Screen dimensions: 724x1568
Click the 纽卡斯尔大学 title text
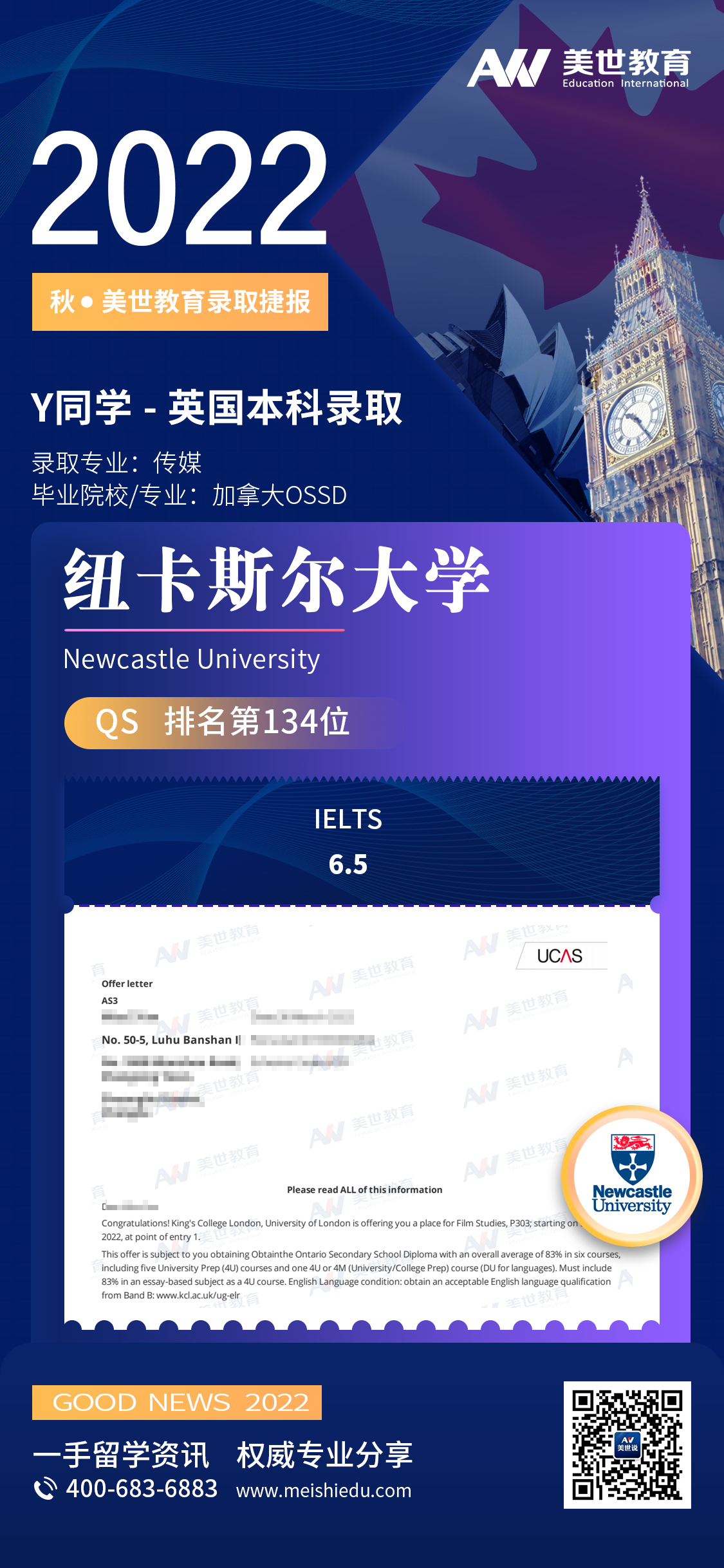(x=277, y=579)
